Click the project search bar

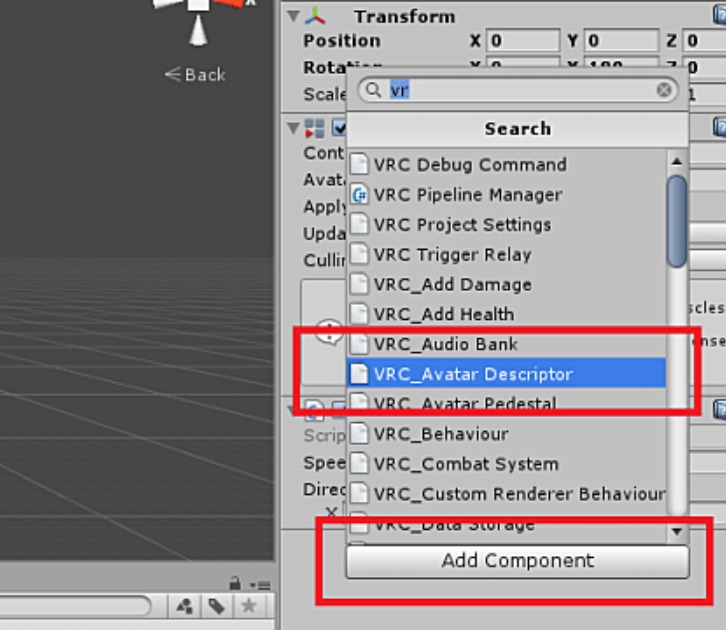coord(74,605)
